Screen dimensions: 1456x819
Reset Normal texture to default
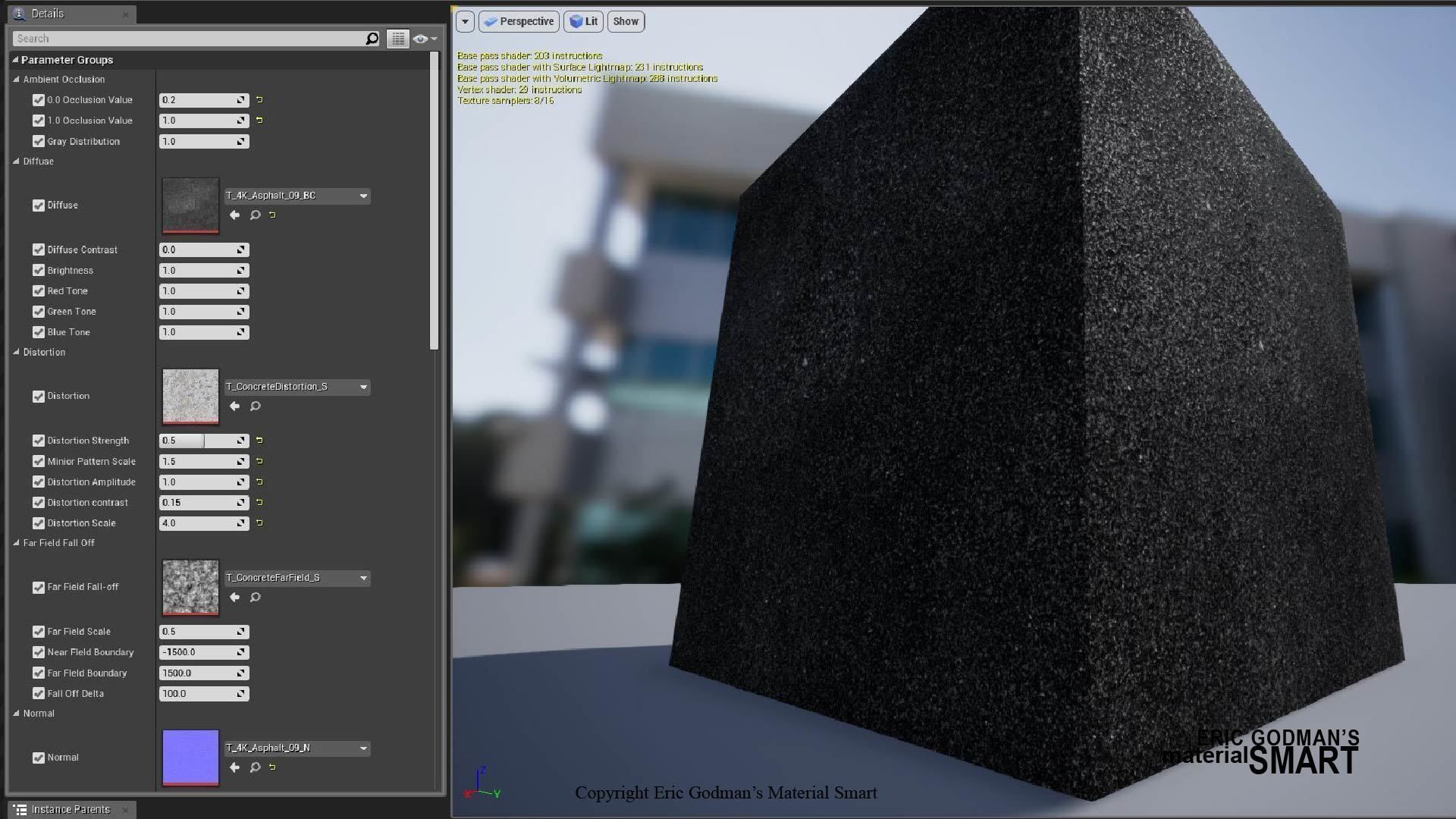point(272,767)
